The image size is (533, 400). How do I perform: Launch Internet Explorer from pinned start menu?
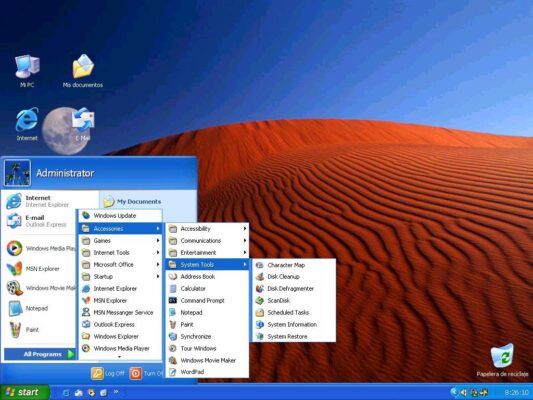[x=38, y=201]
